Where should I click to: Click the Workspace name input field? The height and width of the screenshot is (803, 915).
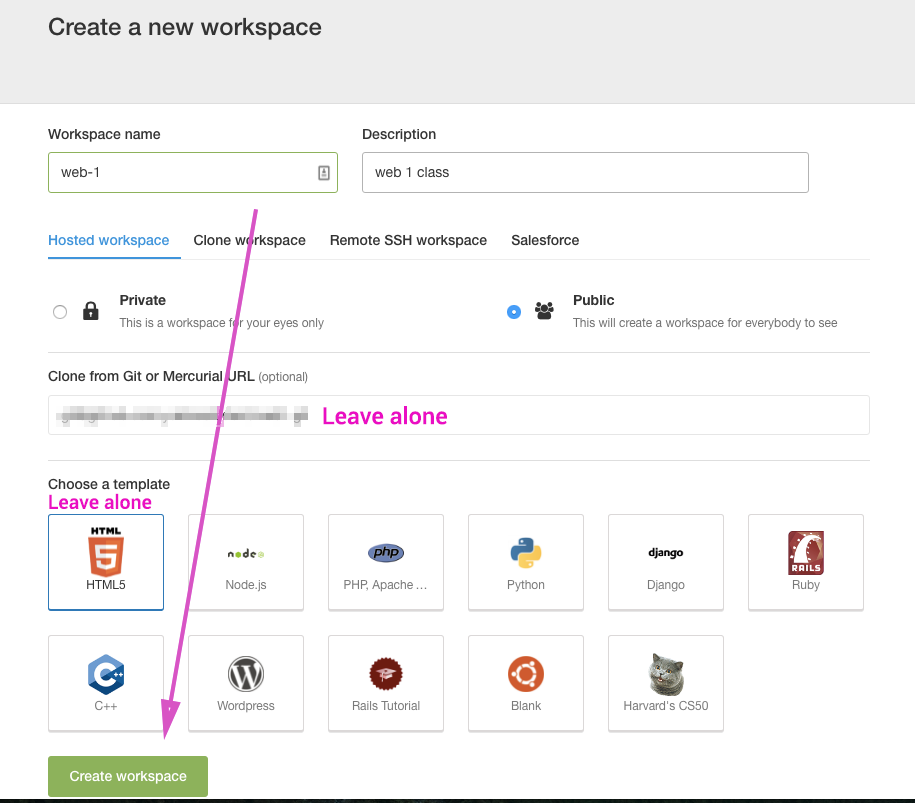click(180, 172)
